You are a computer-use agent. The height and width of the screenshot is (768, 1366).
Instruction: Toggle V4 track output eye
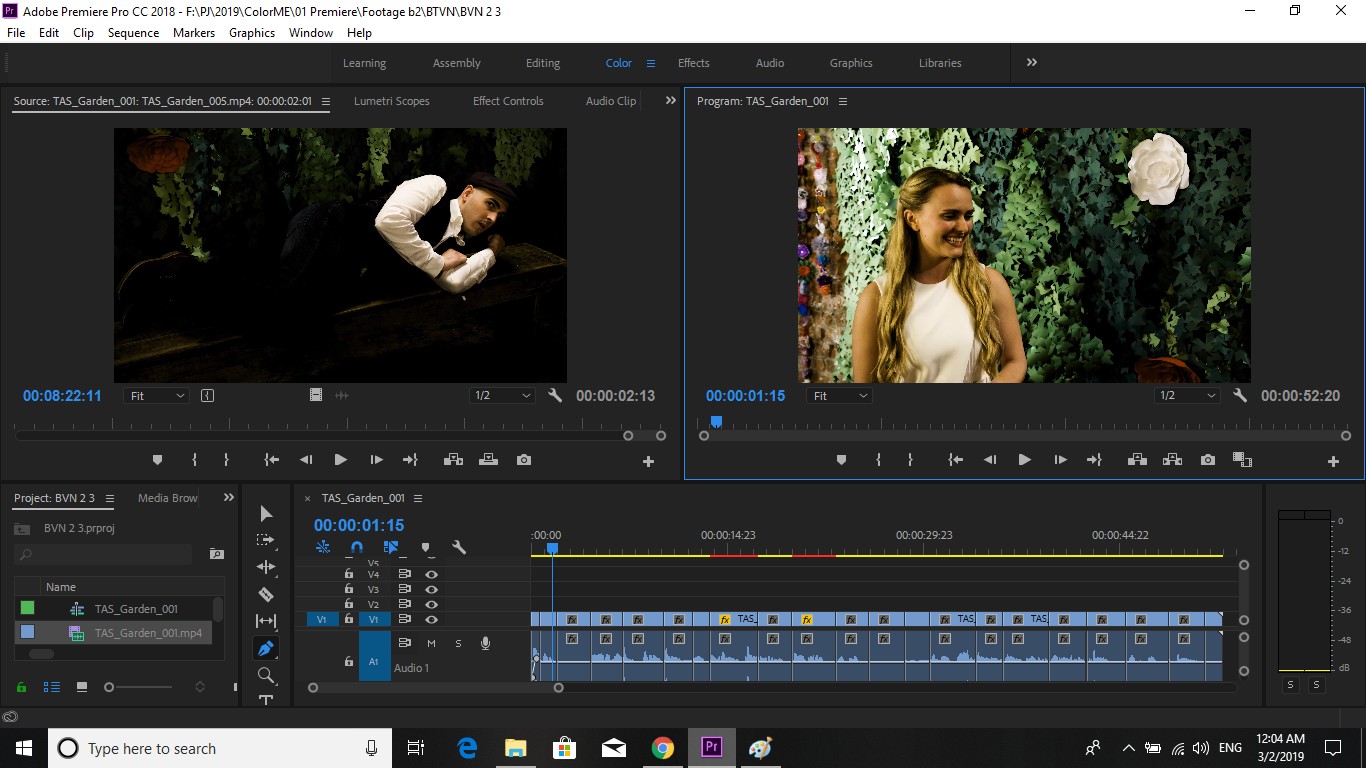(431, 575)
